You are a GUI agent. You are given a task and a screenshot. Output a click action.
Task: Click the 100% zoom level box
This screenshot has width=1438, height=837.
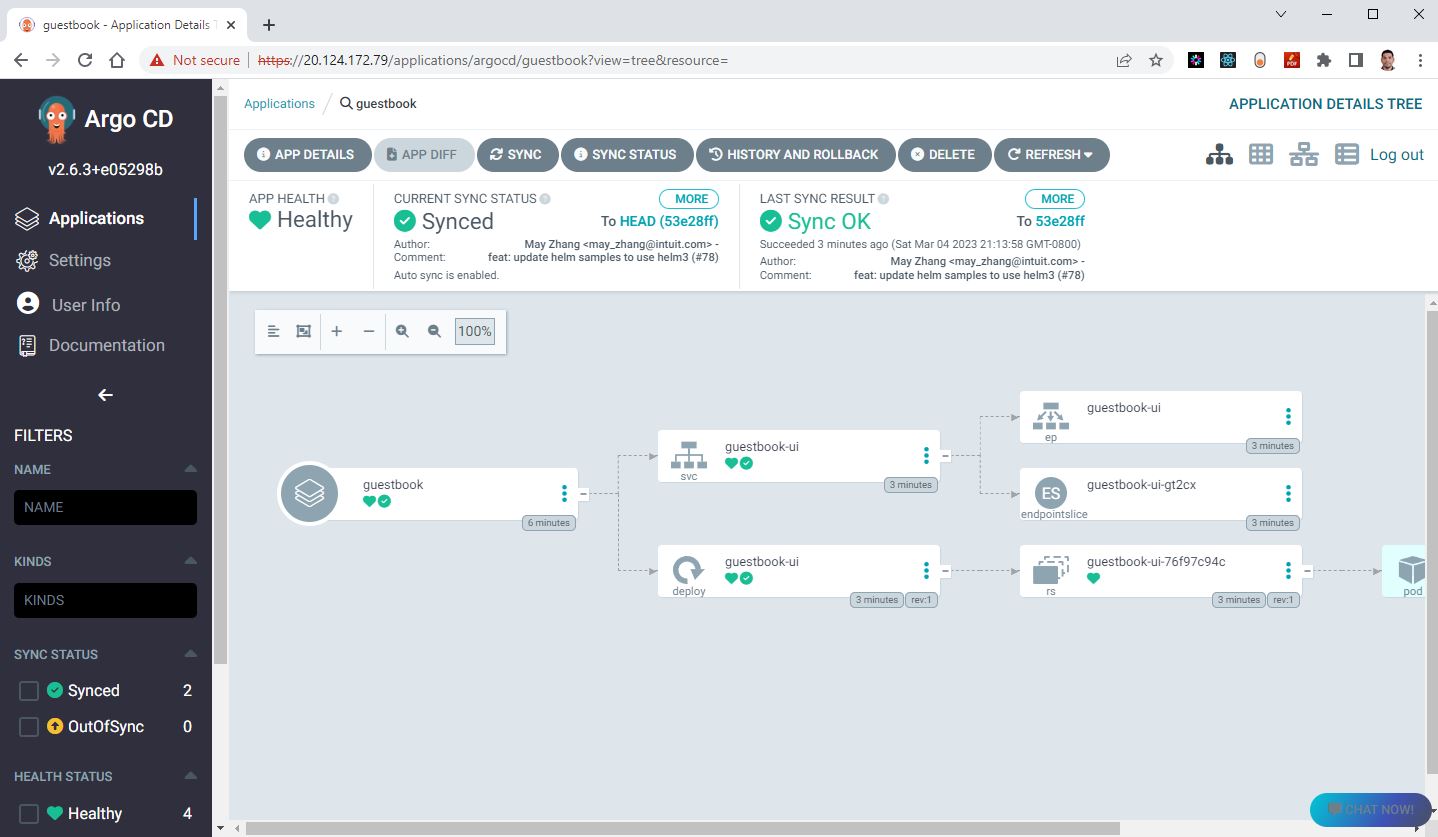(475, 331)
